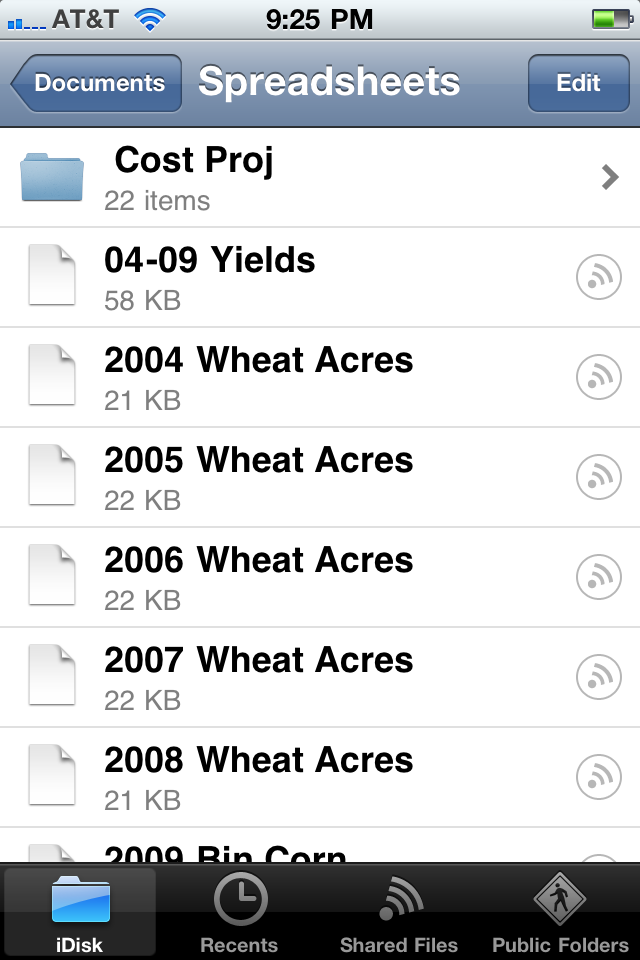Click the Cost Proj folder icon

point(52,178)
